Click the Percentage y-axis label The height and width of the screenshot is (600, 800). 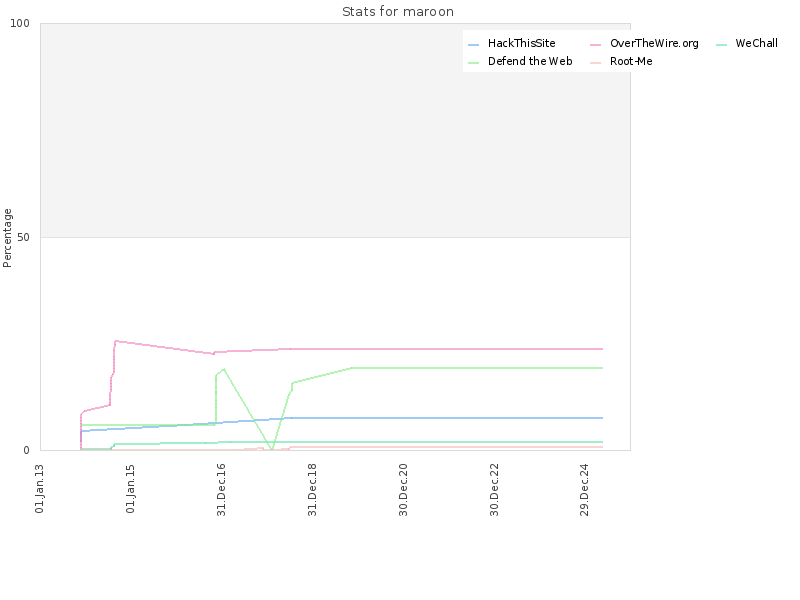(7, 238)
